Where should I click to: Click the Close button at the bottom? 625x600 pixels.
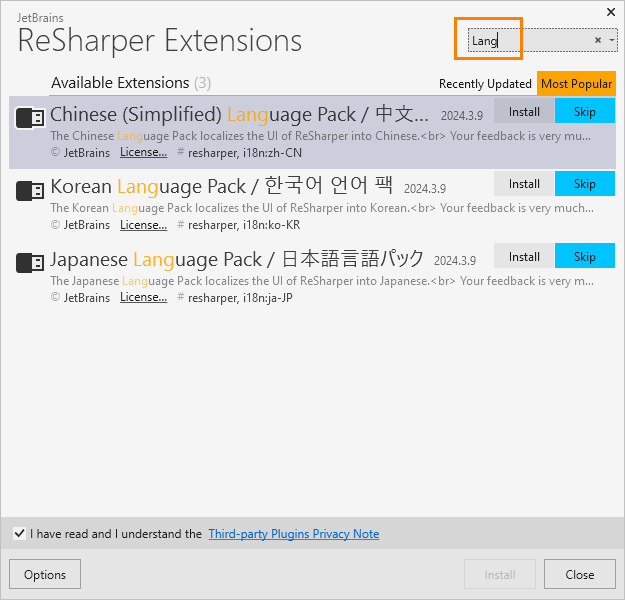580,574
